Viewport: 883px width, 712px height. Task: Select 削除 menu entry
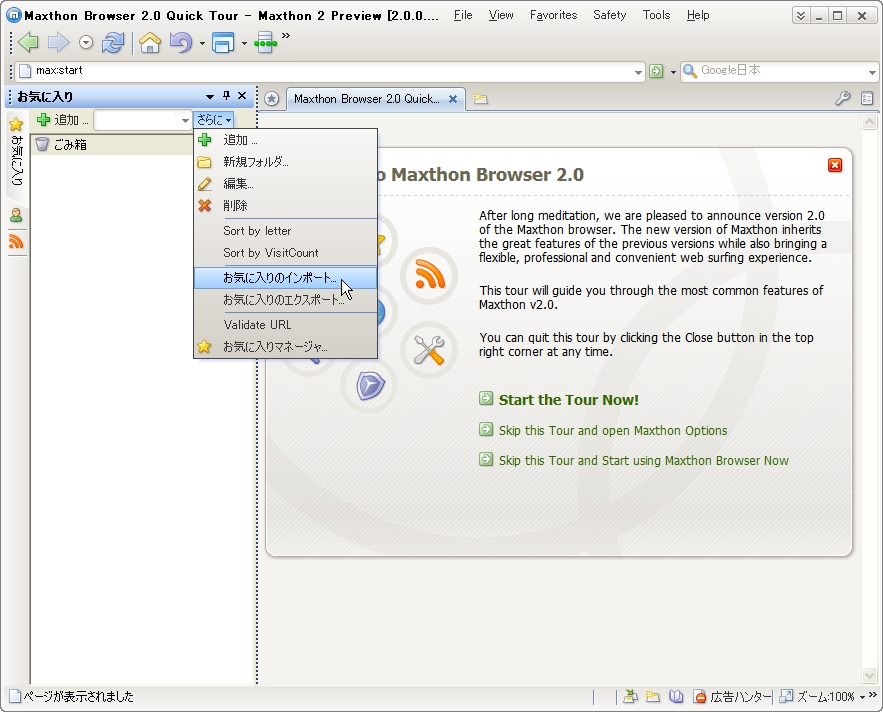point(286,206)
